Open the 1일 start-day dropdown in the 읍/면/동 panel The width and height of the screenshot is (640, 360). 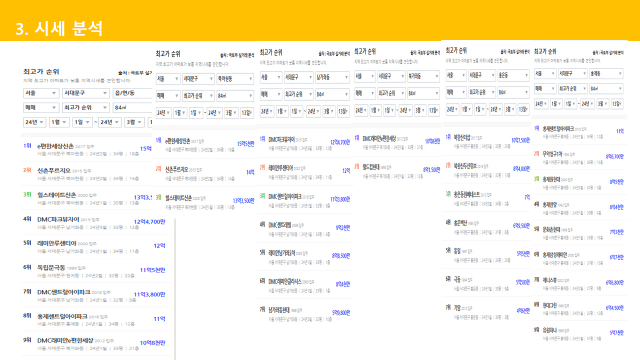[x=82, y=122]
